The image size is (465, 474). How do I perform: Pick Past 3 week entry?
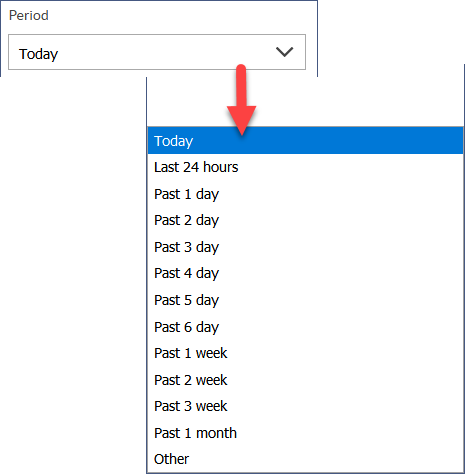(x=305, y=406)
